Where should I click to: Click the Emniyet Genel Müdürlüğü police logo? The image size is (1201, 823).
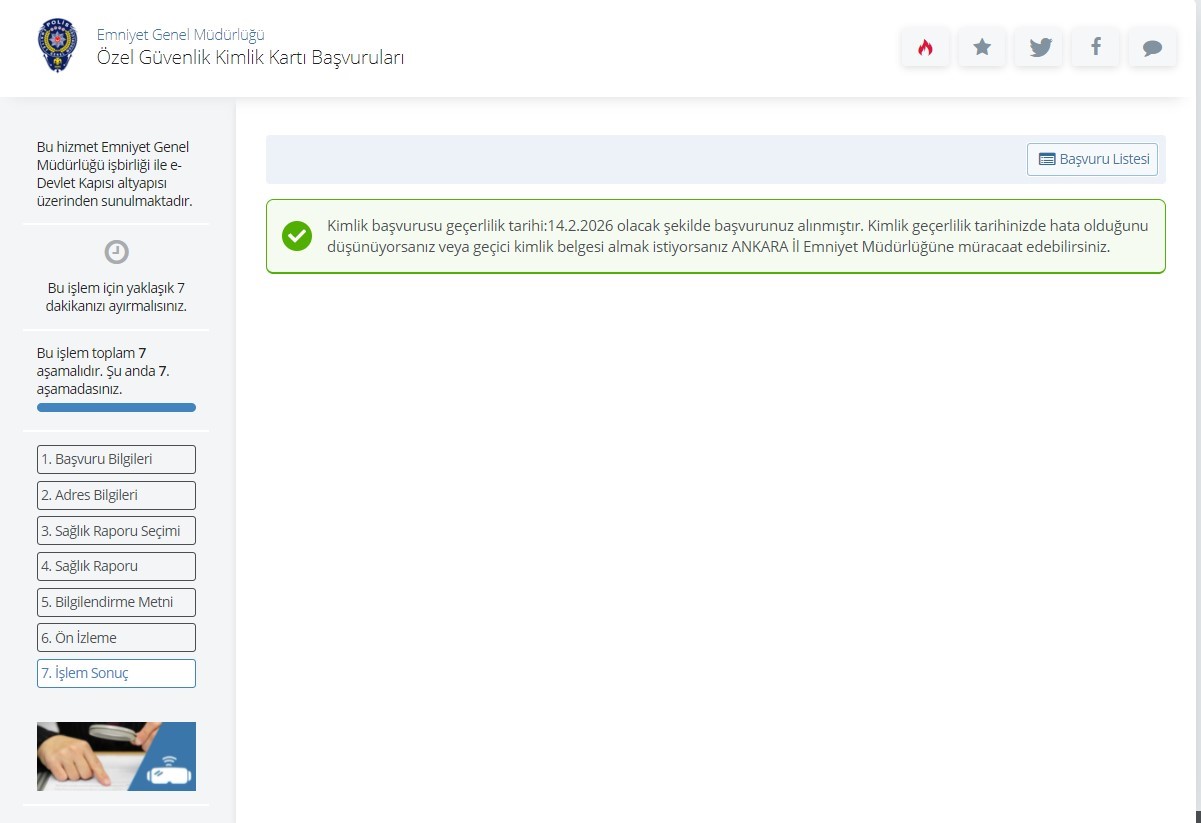coord(56,46)
